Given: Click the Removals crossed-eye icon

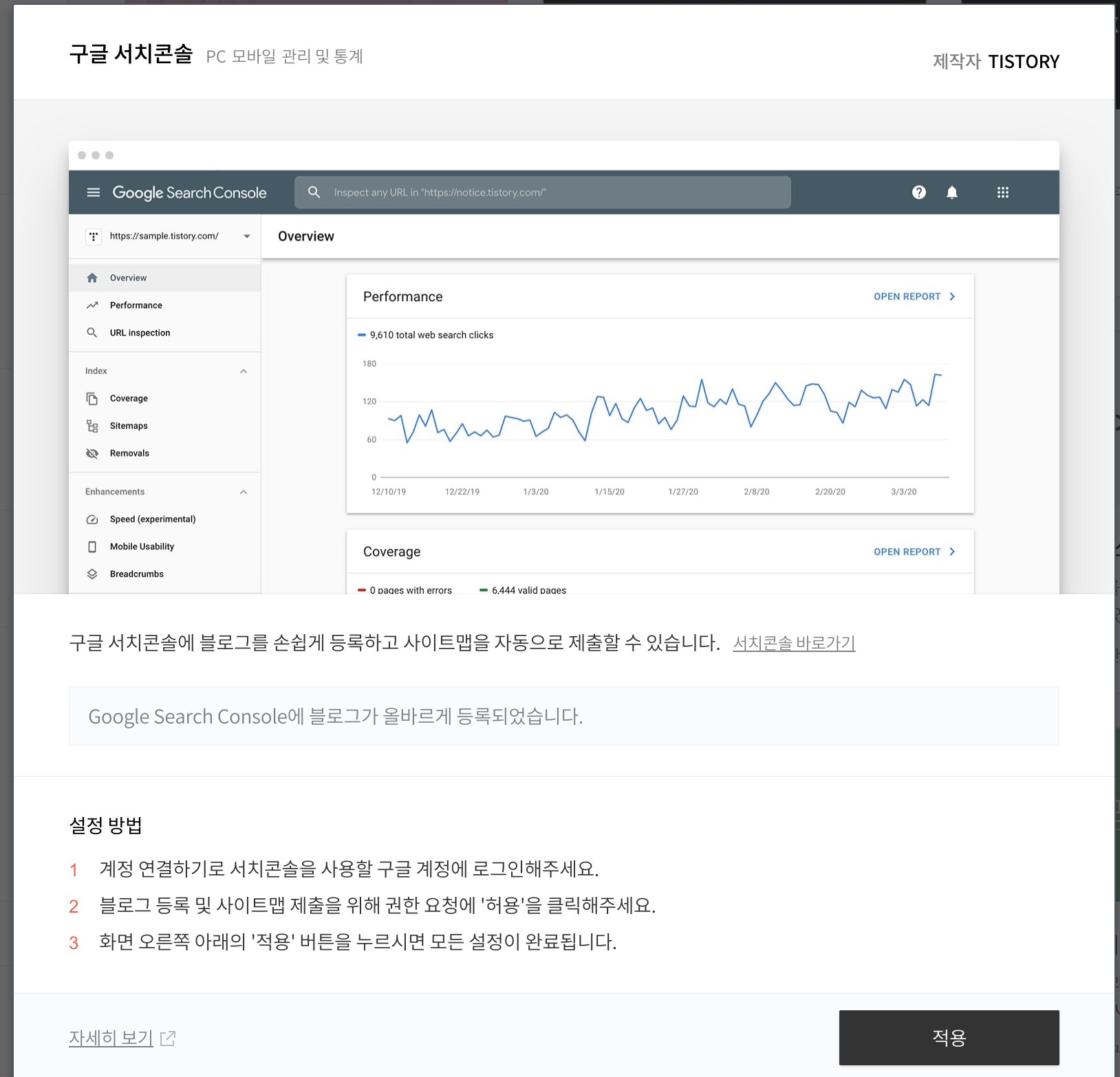Looking at the screenshot, I should click(92, 453).
